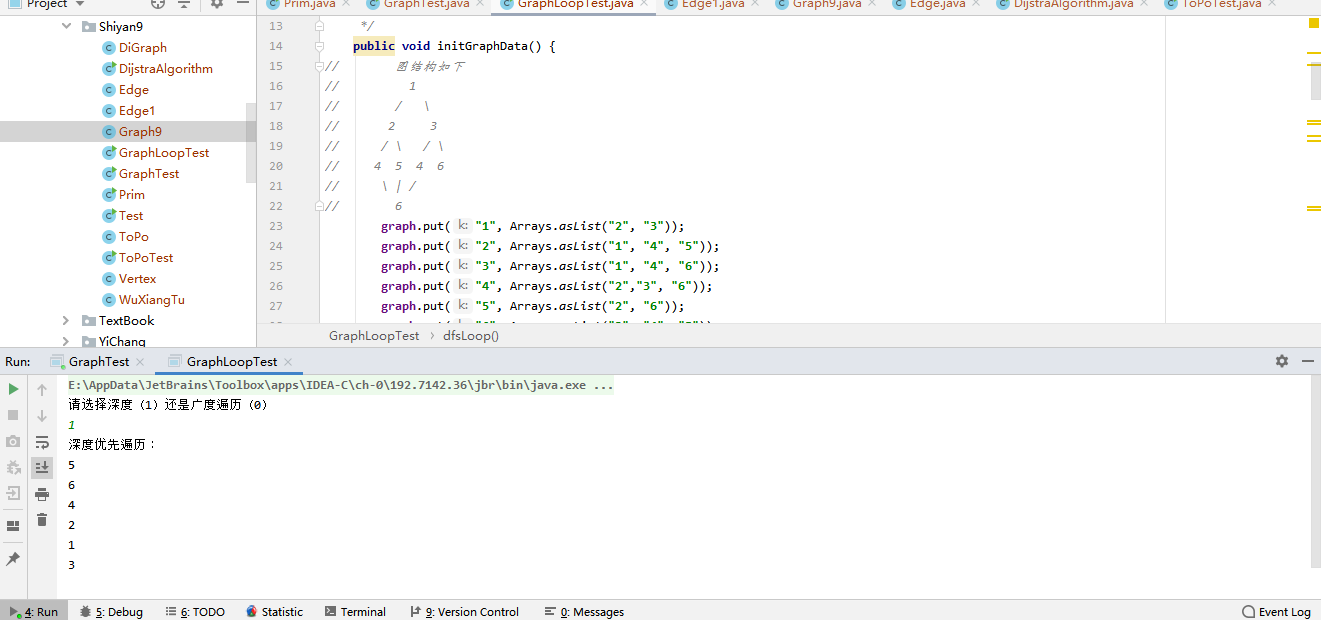Image resolution: width=1321 pixels, height=620 pixels.
Task: Select WuXiangTu class in project tree
Action: (152, 300)
